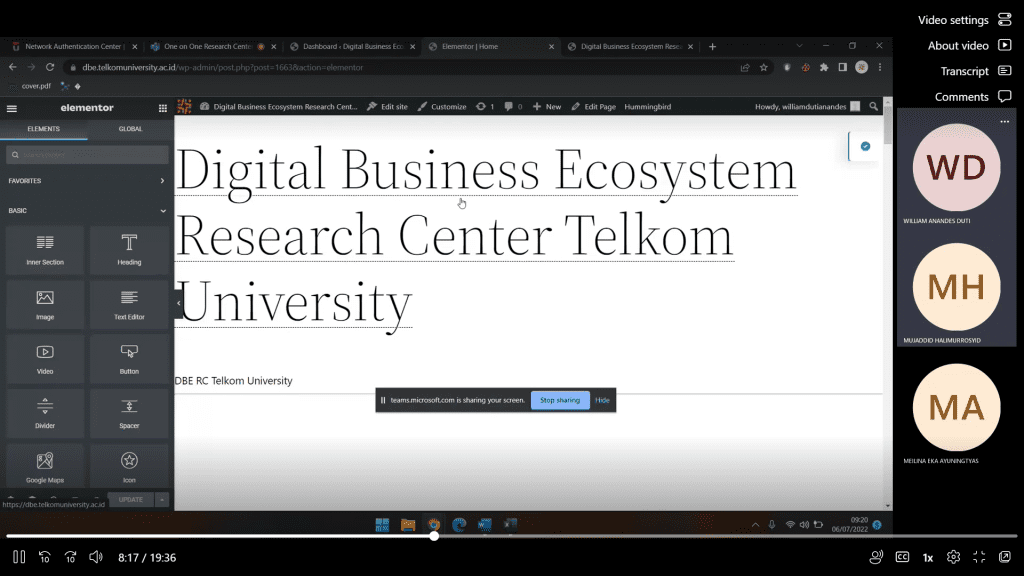Reload the browser page
This screenshot has height=576, width=1024.
[50, 67]
